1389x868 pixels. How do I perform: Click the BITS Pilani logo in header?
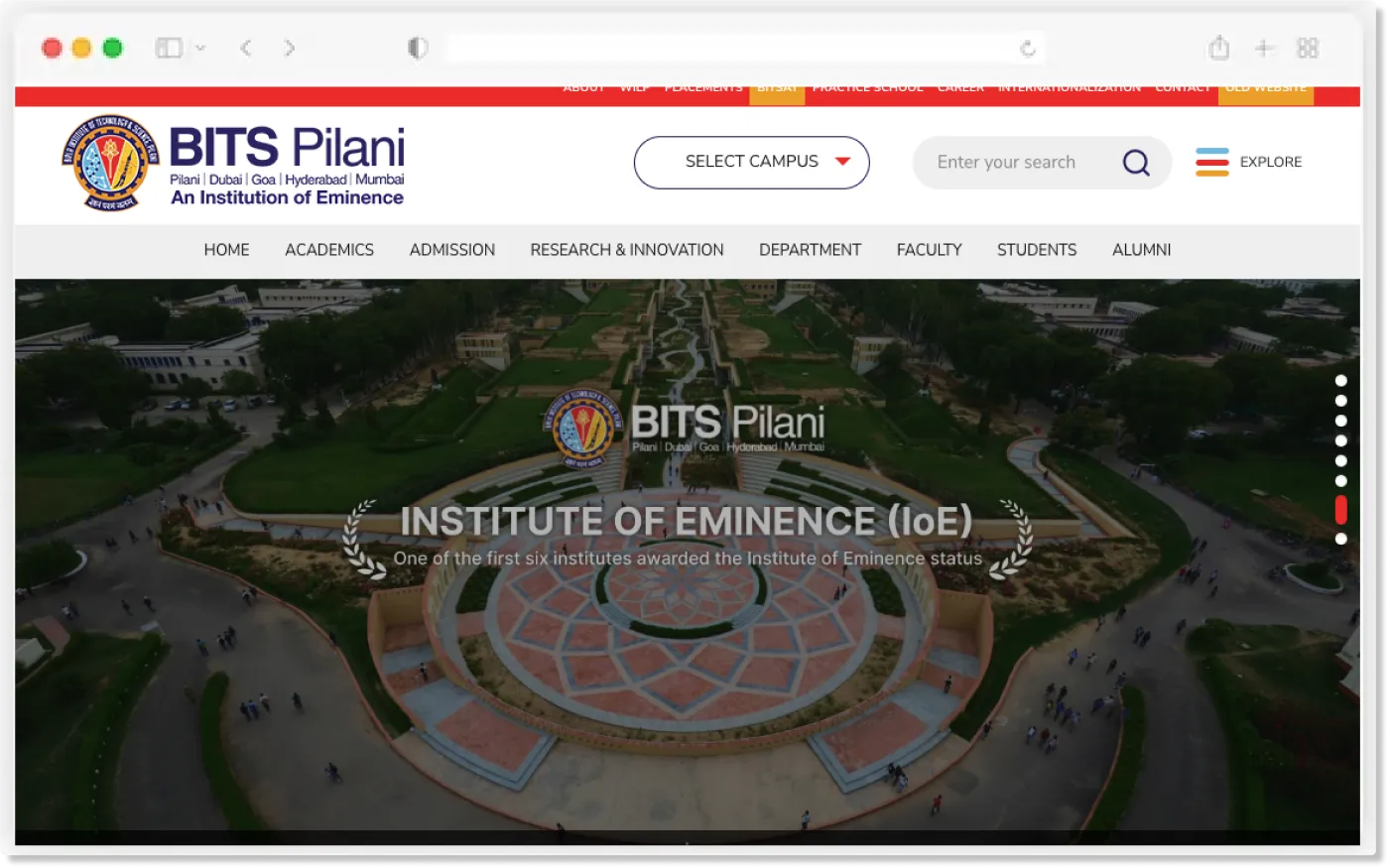[x=233, y=163]
